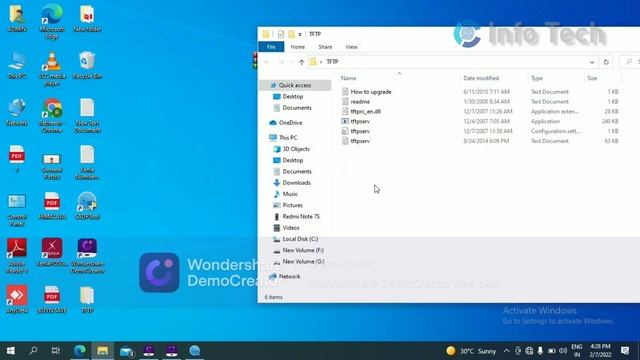Open Pictures in navigation pane
The width and height of the screenshot is (640, 360).
coord(292,205)
